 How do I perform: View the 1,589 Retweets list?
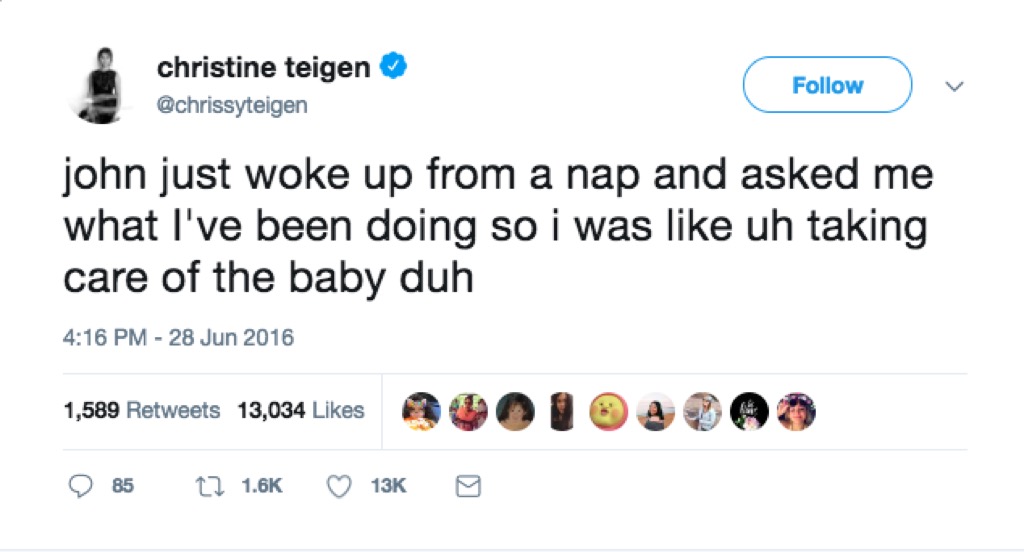coord(141,410)
